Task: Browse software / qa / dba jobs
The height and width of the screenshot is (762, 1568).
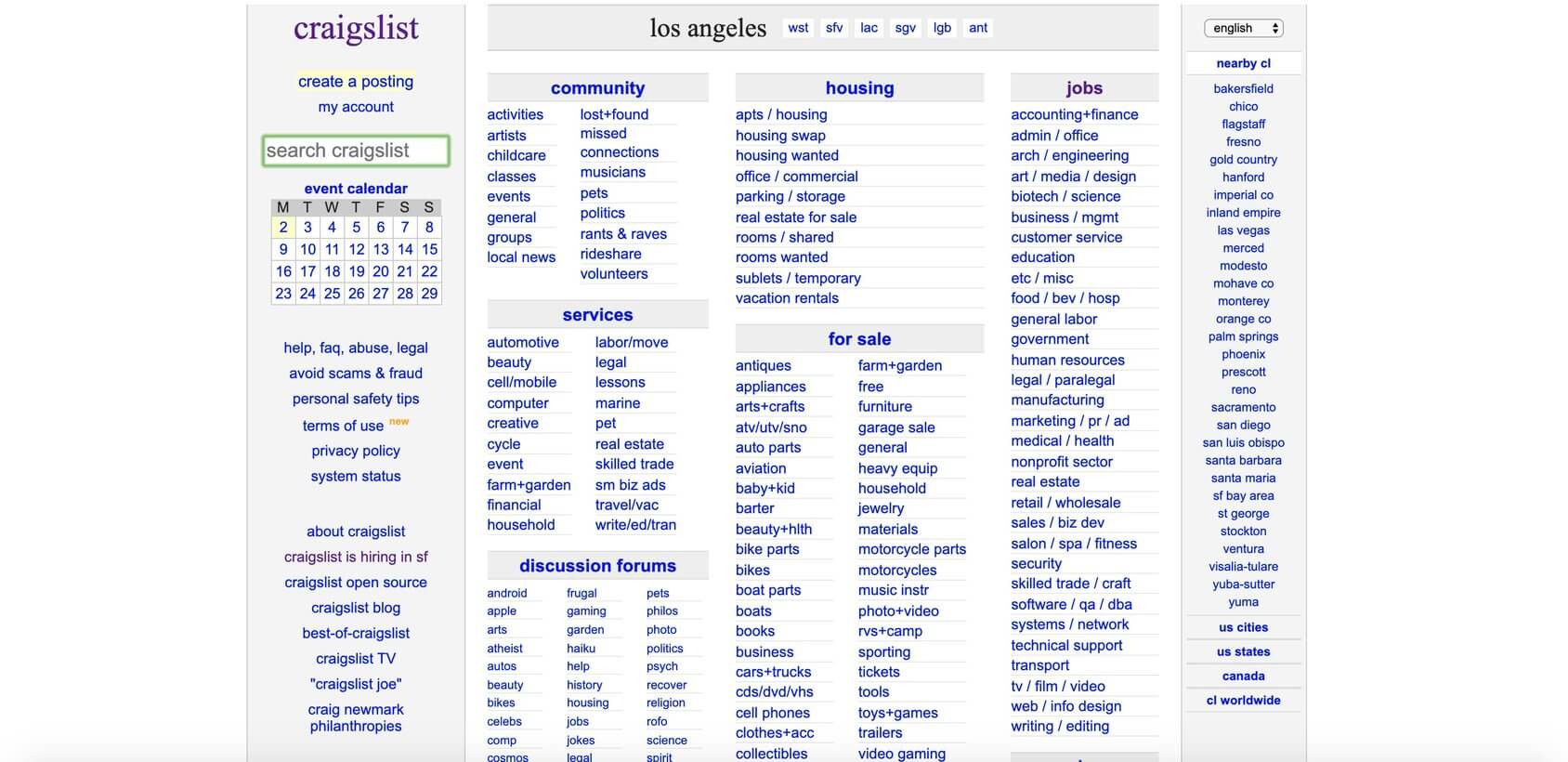Action: click(x=1071, y=604)
